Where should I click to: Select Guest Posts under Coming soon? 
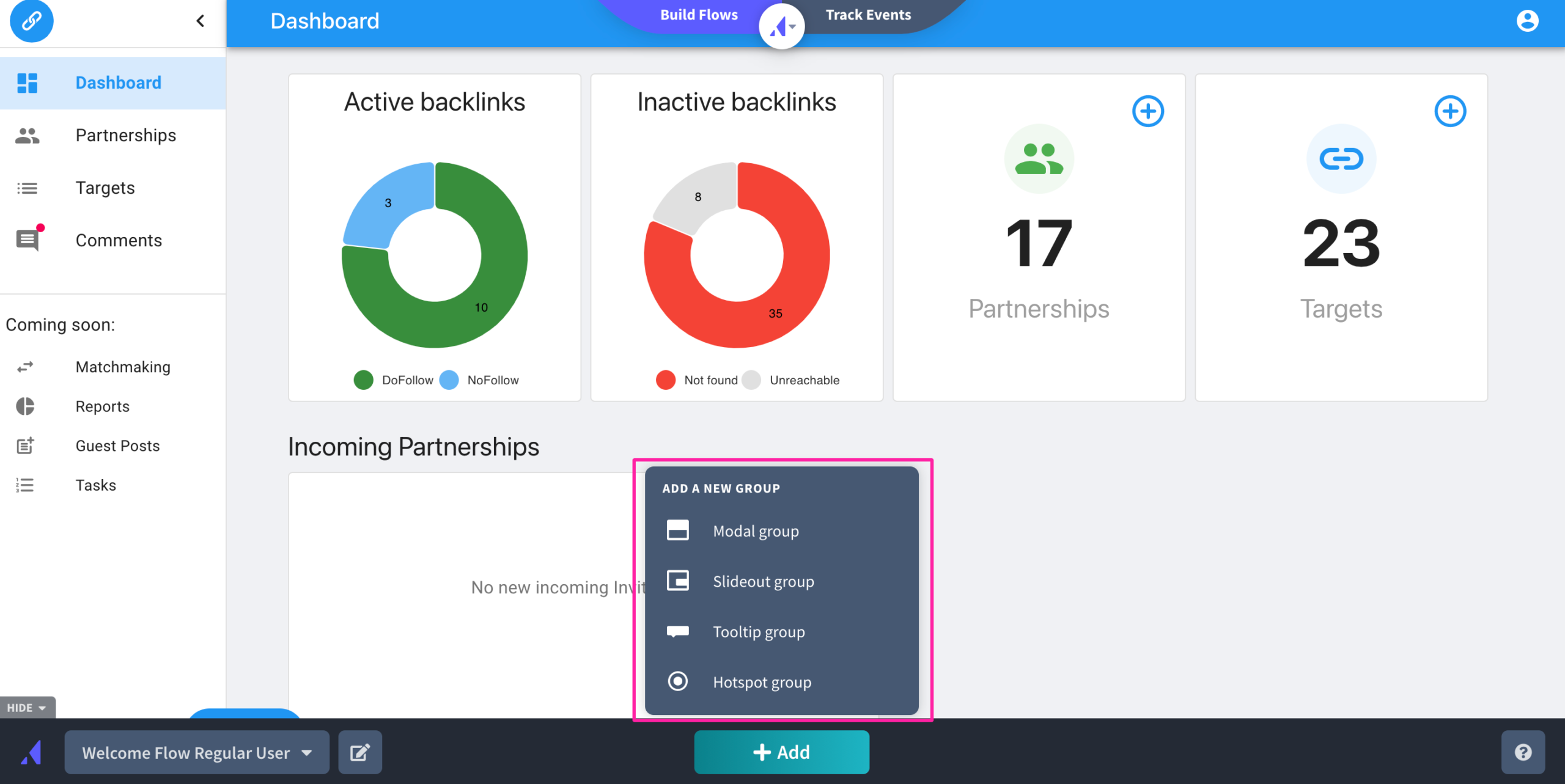click(x=117, y=445)
